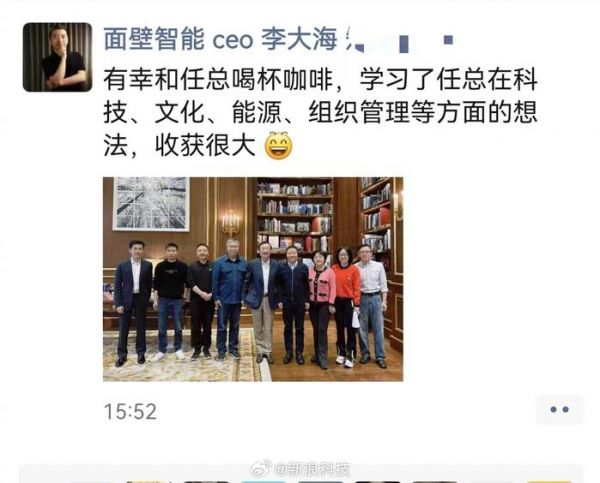Click the man in the suit, far left
This screenshot has width=600, height=483.
tap(132, 302)
